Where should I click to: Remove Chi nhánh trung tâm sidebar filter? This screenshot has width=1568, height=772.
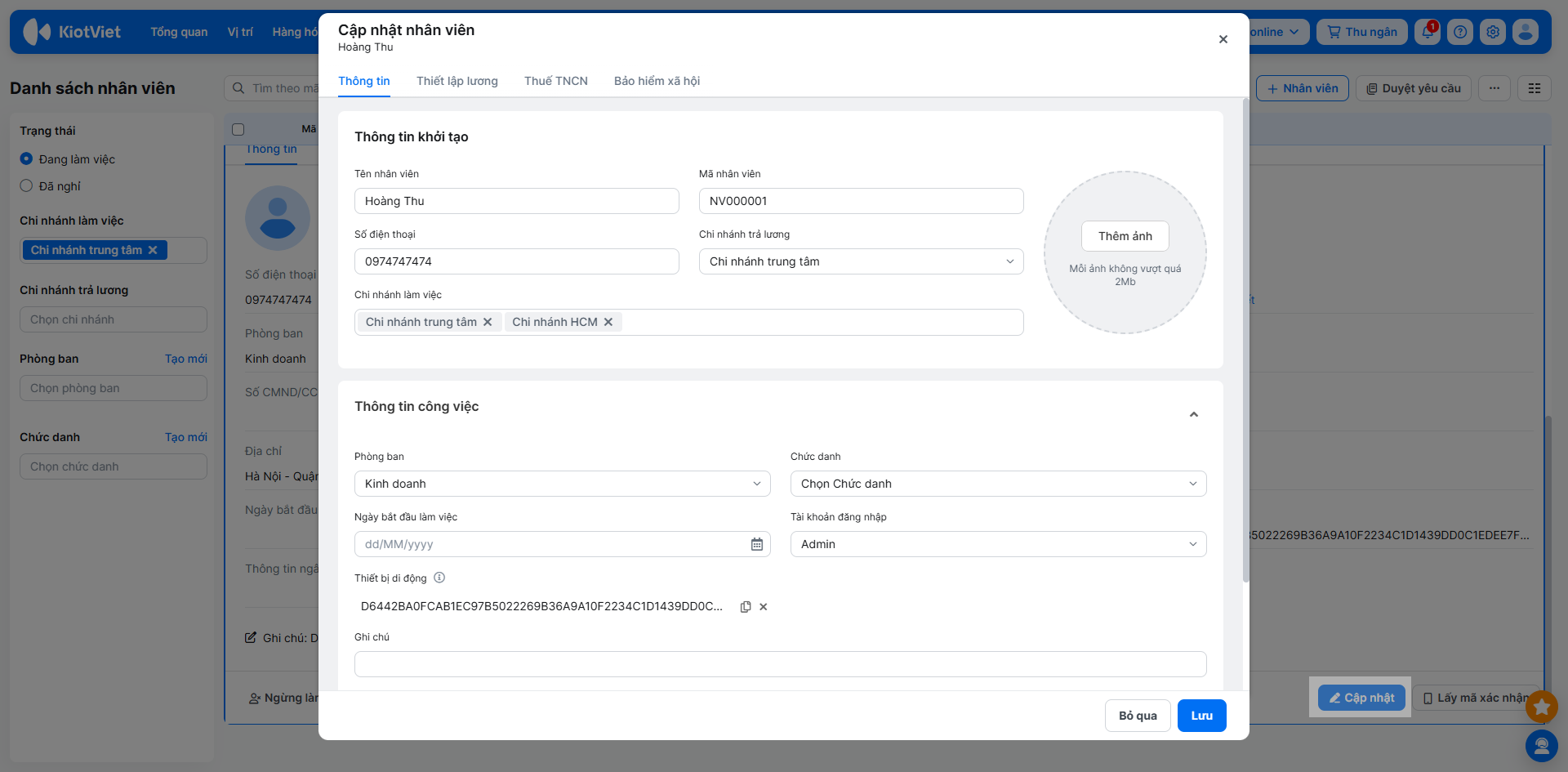tap(153, 250)
